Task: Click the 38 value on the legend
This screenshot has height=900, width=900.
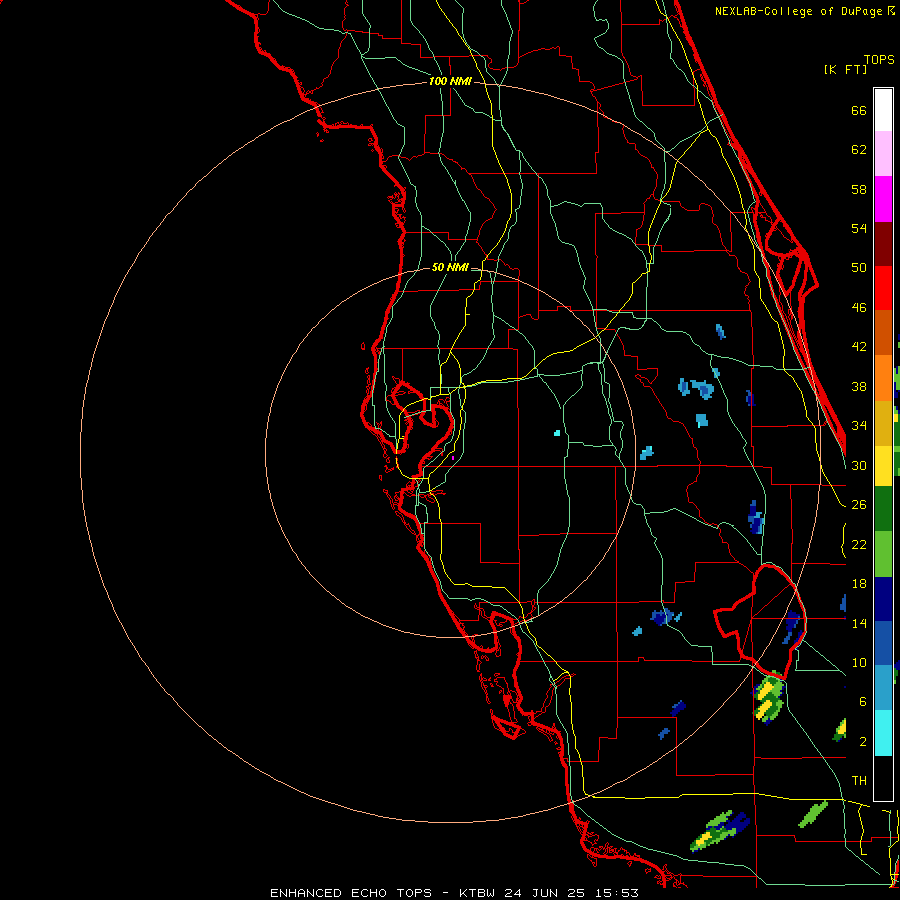Action: [x=859, y=386]
